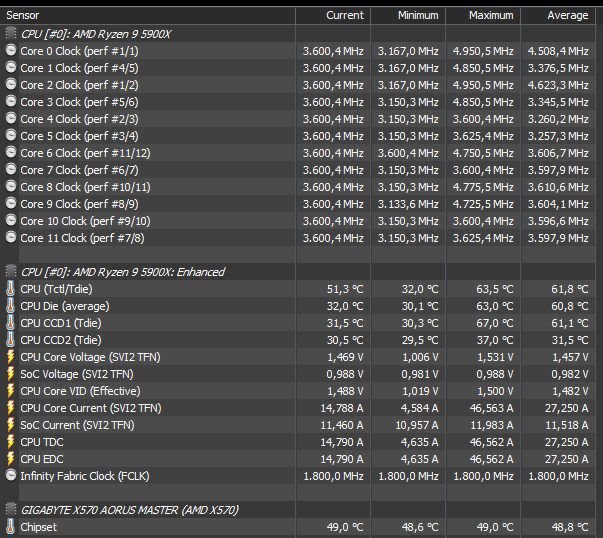Click chip icon beside the Enhanced CPU group
This screenshot has width=603, height=538.
(11, 271)
